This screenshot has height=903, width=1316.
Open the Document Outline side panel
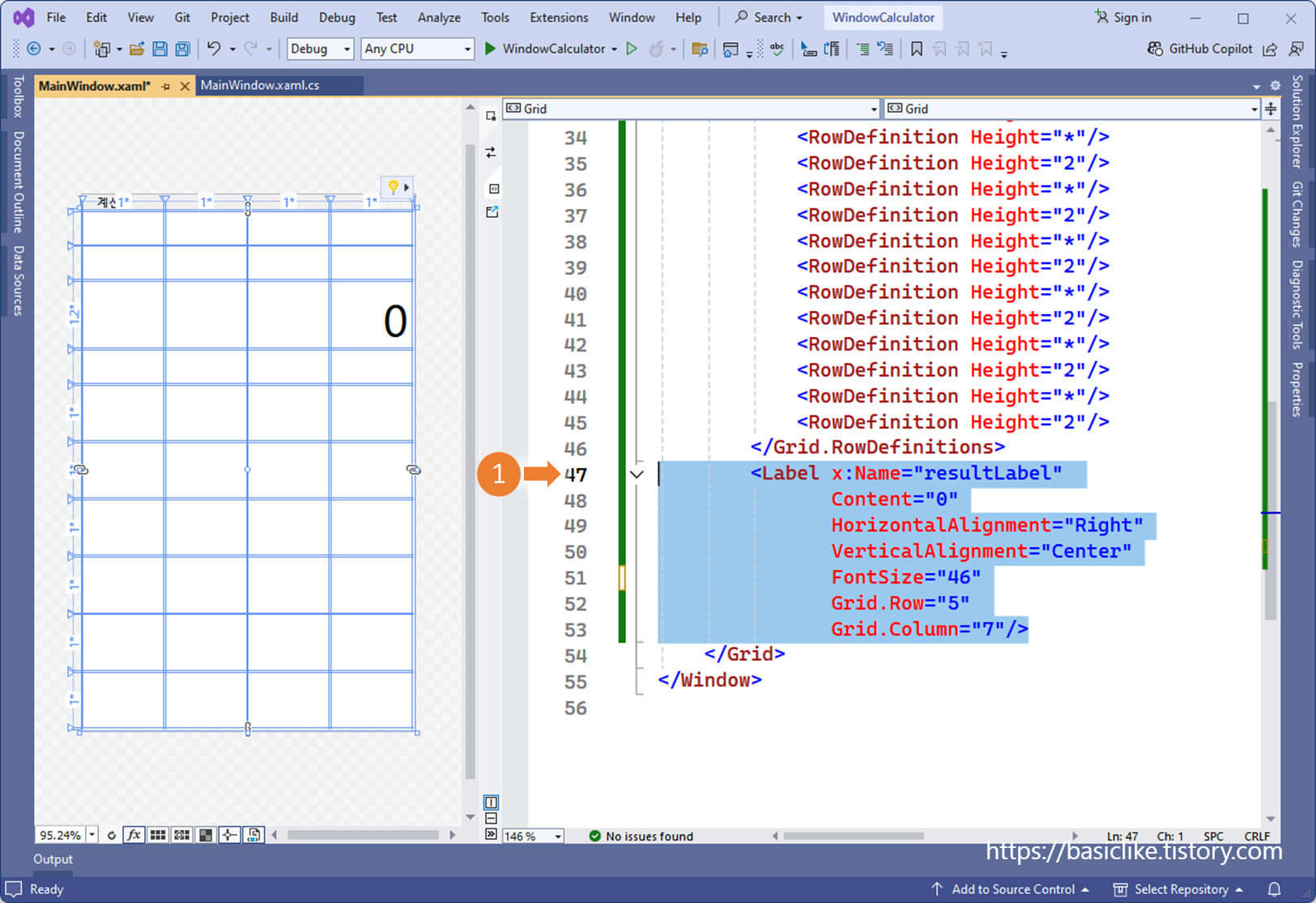18,182
